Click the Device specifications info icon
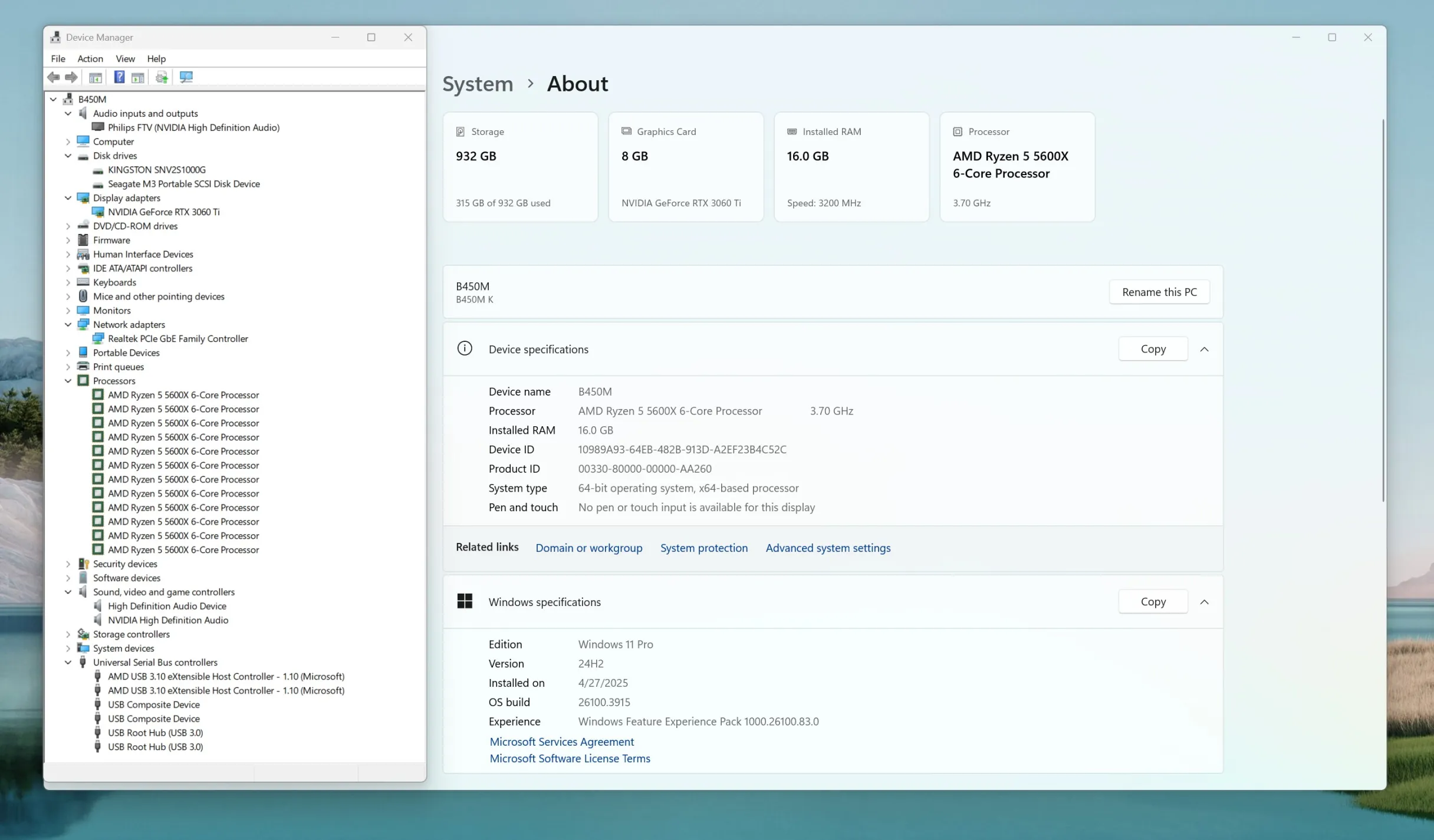 point(465,348)
